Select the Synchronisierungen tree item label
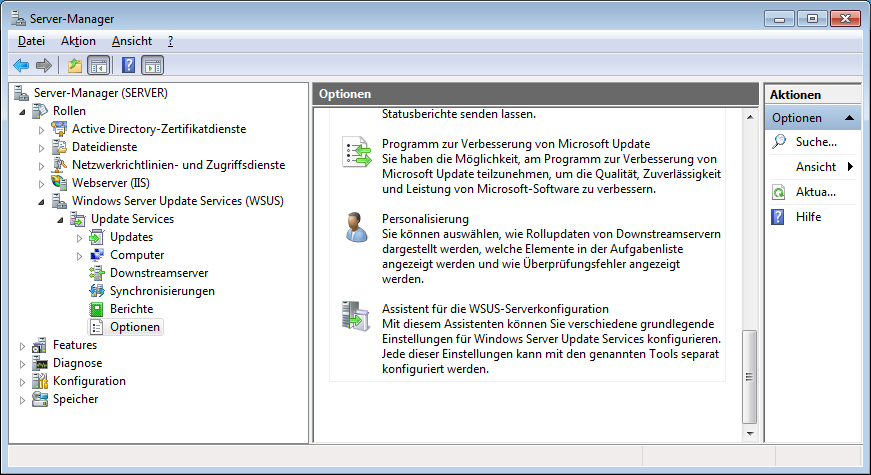The height and width of the screenshot is (475, 871). point(162,291)
